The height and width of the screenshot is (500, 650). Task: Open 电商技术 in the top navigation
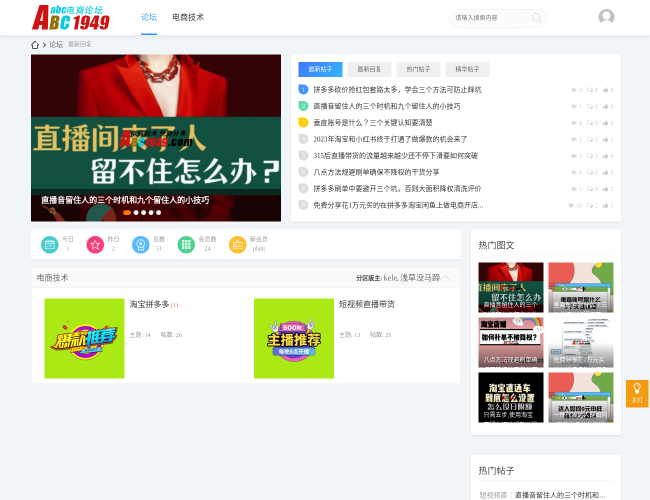[188, 17]
